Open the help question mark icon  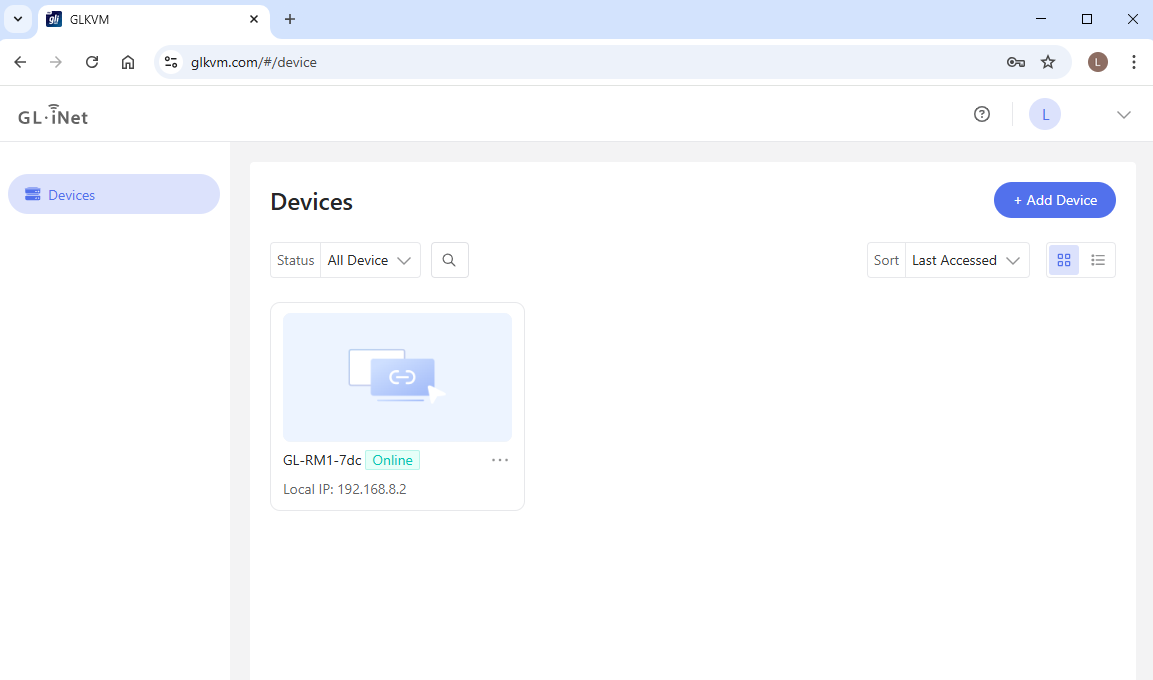click(x=982, y=114)
